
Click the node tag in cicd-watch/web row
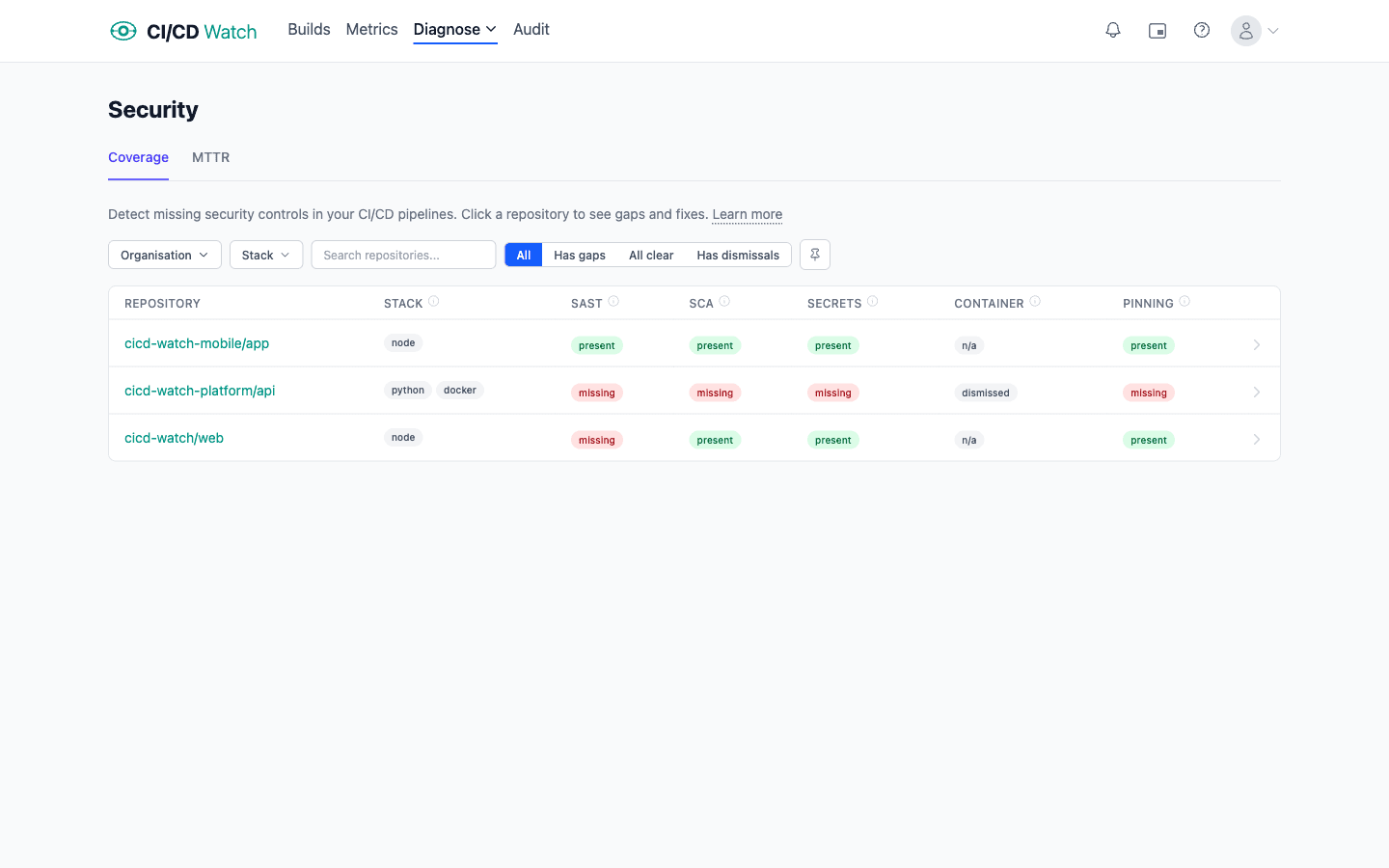[403, 438]
